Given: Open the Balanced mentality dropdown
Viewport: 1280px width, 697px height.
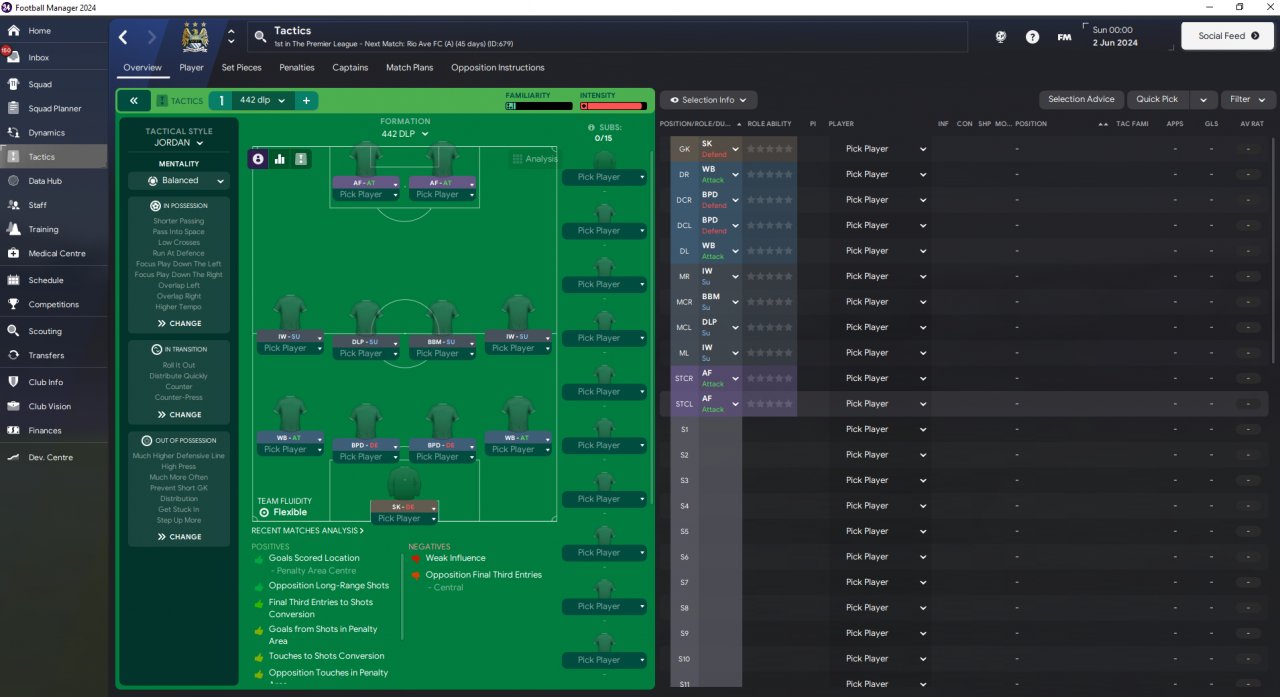Looking at the screenshot, I should pyautogui.click(x=179, y=181).
